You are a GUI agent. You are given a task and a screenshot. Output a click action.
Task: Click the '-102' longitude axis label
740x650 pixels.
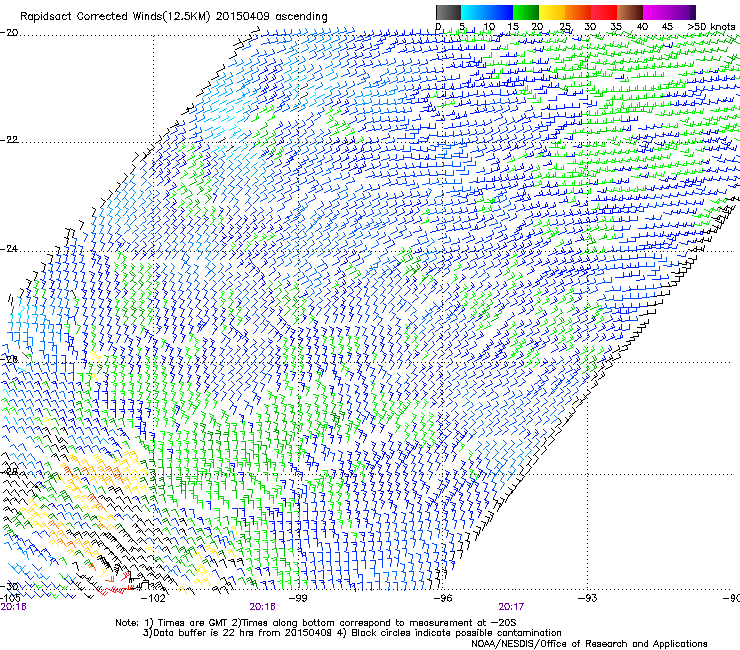tap(154, 598)
